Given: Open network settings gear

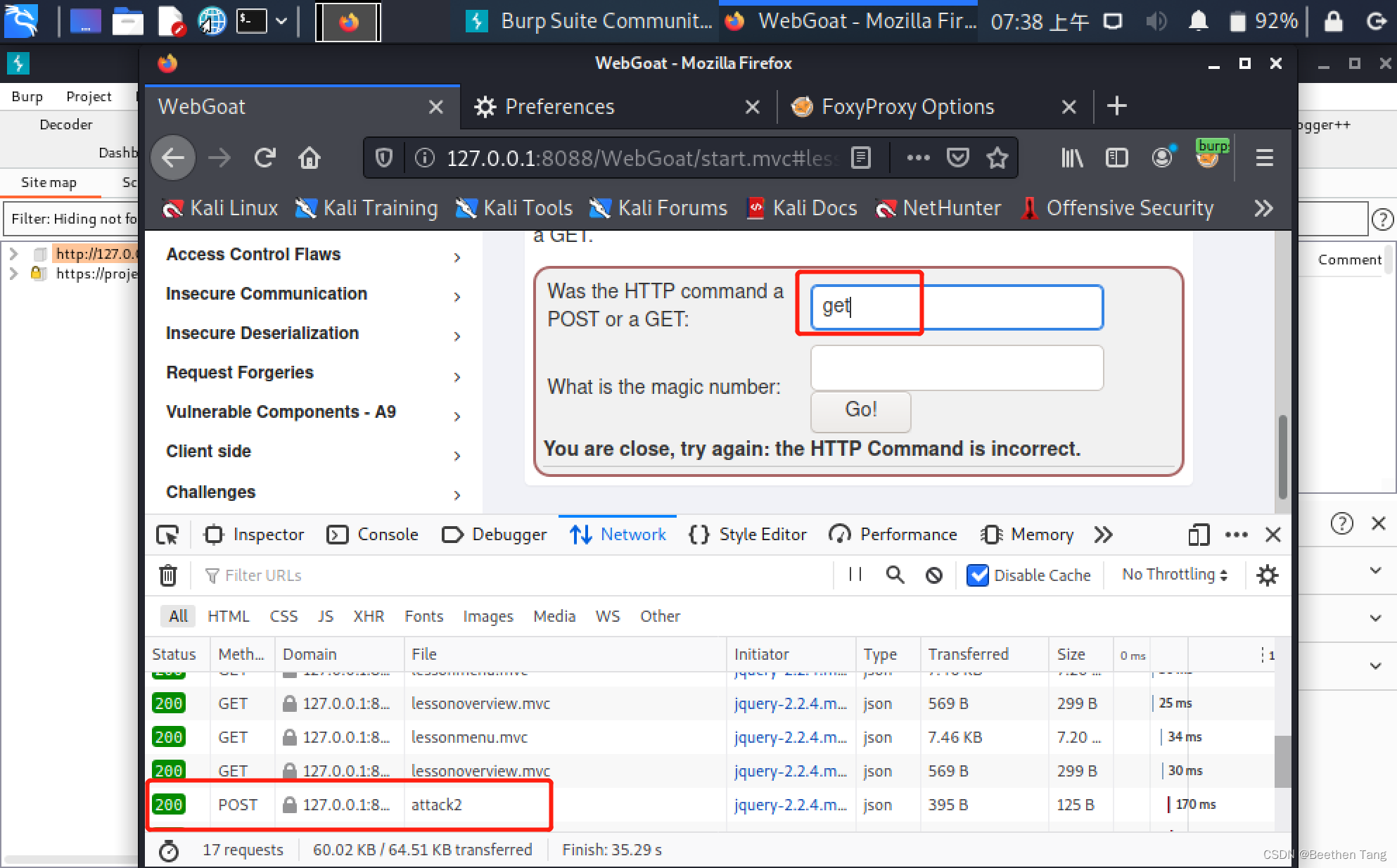Looking at the screenshot, I should (x=1268, y=575).
